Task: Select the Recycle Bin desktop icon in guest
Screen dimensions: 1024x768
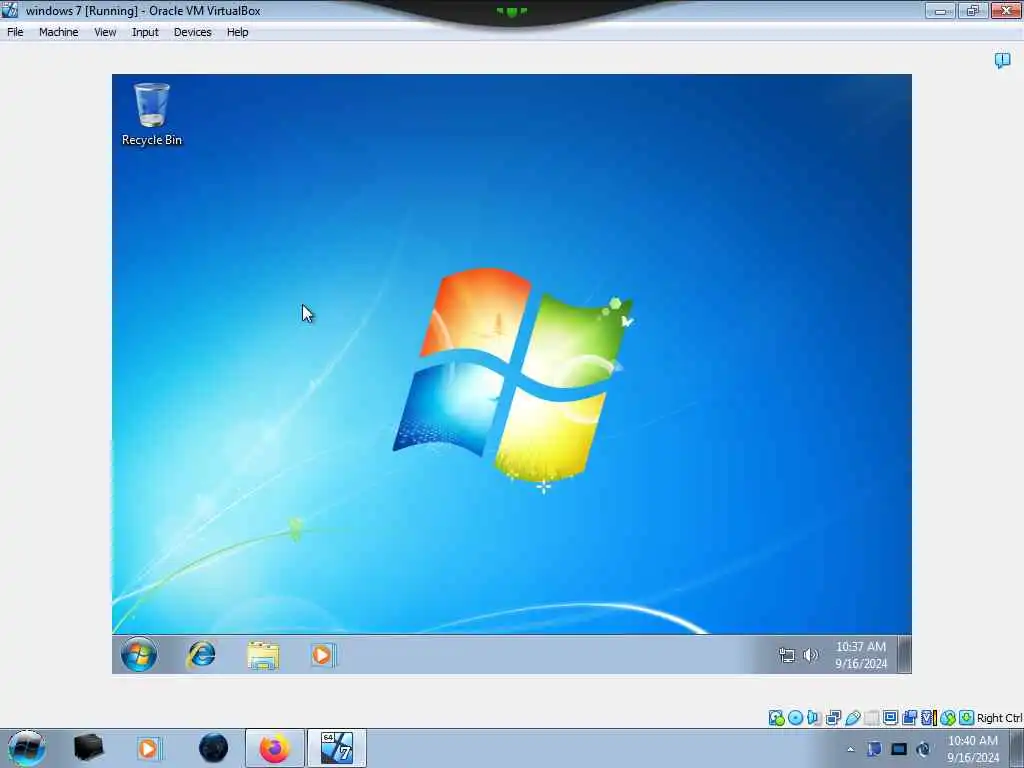Action: tap(152, 114)
